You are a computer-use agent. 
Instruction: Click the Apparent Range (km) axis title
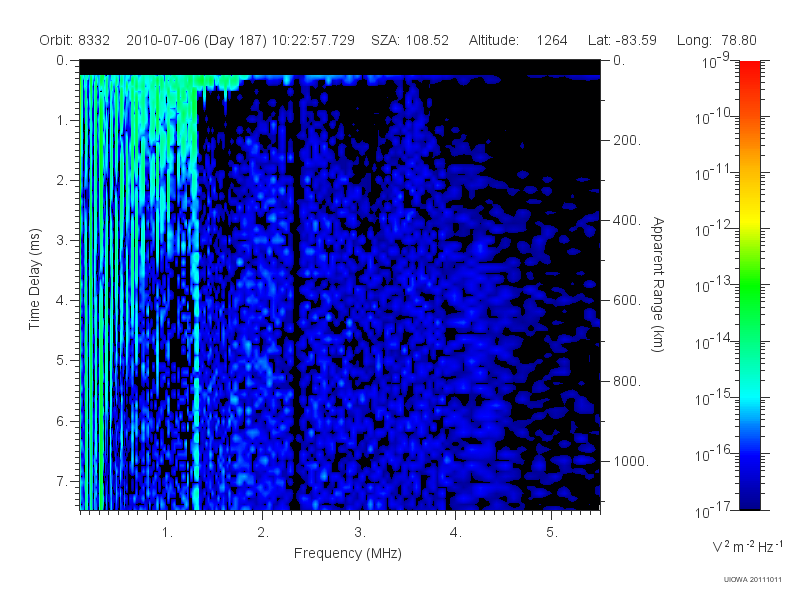coord(658,284)
